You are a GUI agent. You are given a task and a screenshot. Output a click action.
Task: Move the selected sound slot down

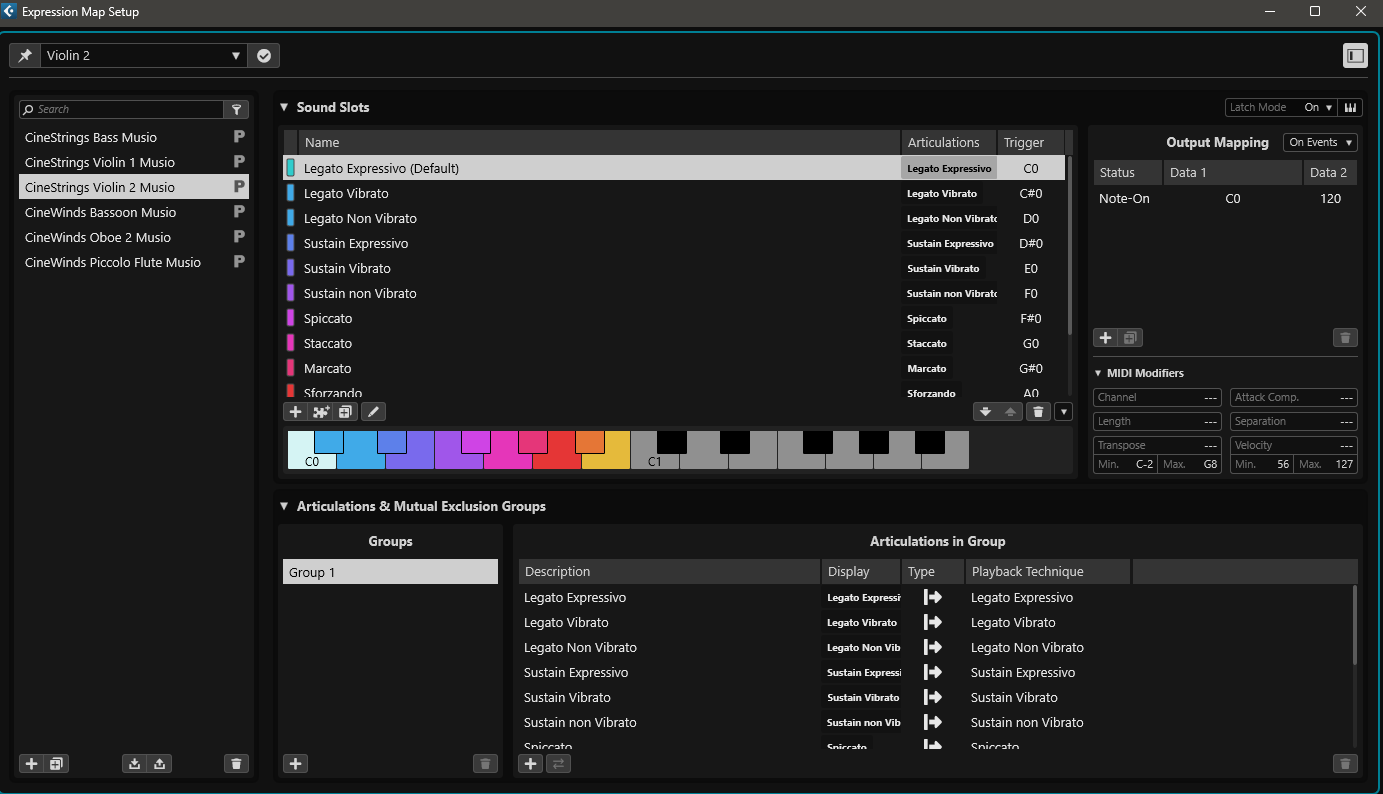pos(986,412)
